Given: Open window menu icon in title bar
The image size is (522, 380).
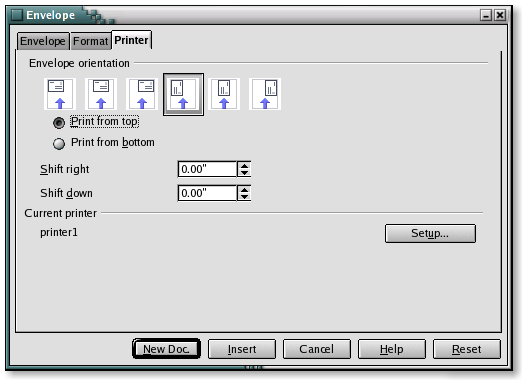Looking at the screenshot, I should [x=17, y=15].
